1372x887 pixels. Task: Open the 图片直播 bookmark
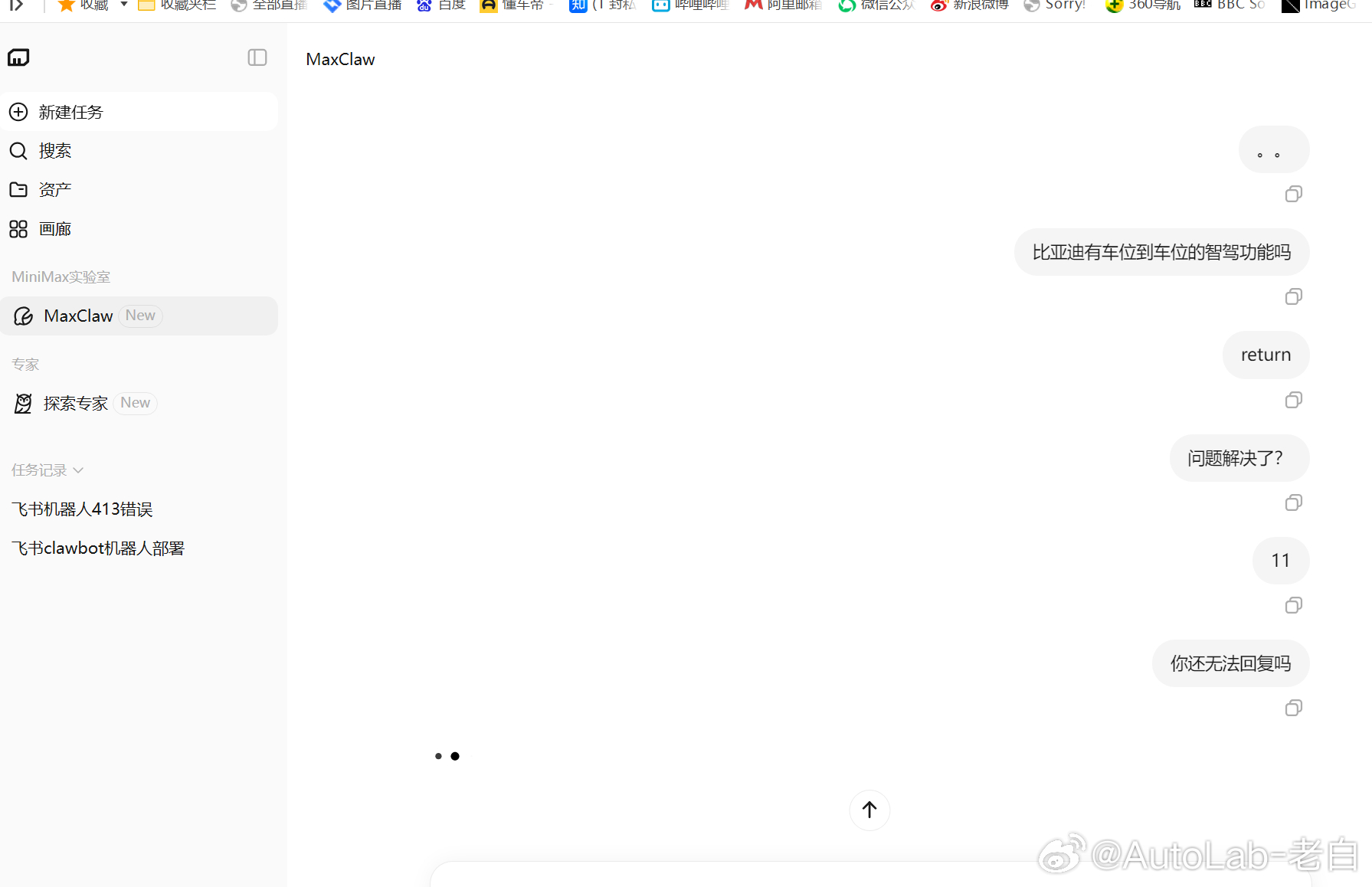click(x=362, y=5)
